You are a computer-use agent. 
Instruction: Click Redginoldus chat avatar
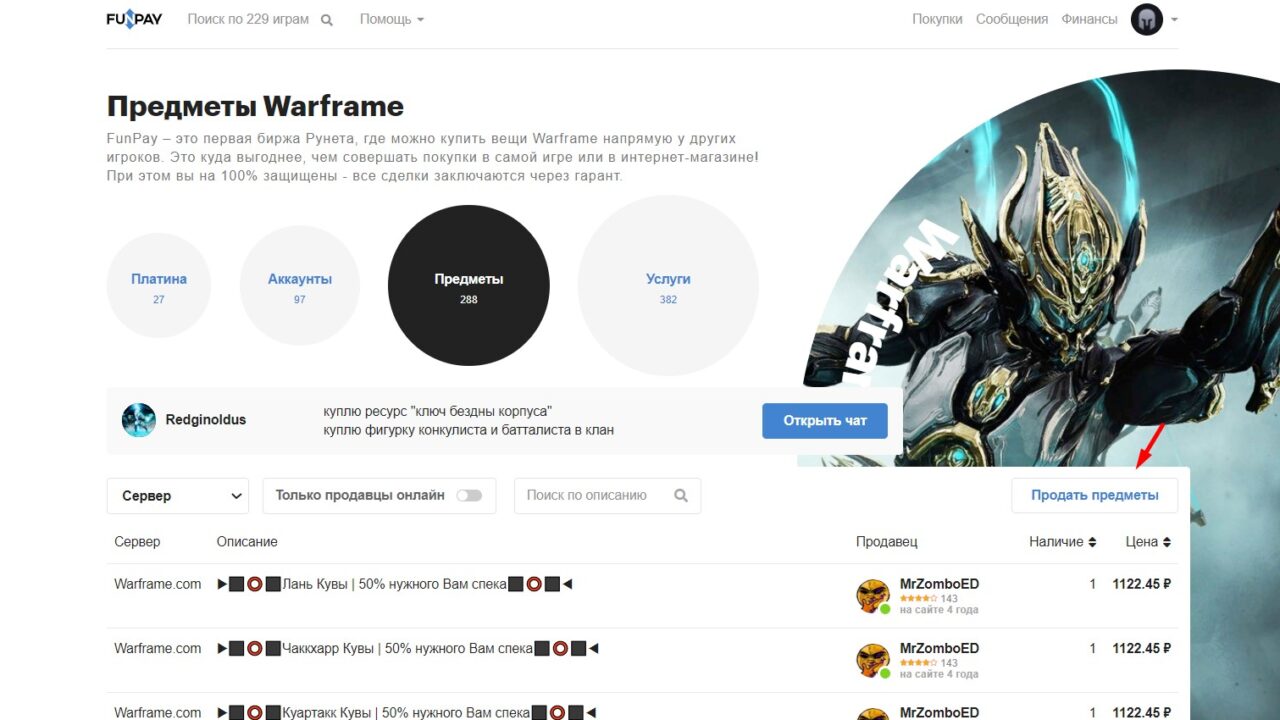[x=139, y=420]
